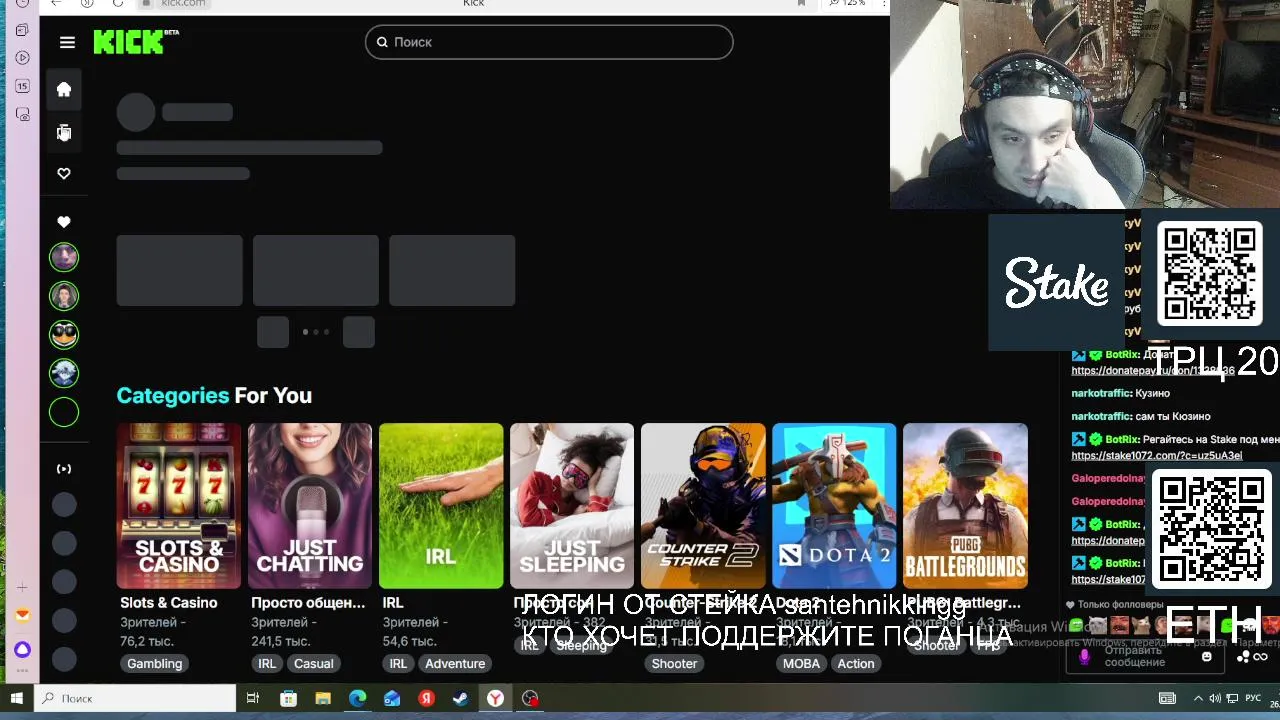
Task: Select the IRL tag under Просто общение
Action: point(267,663)
